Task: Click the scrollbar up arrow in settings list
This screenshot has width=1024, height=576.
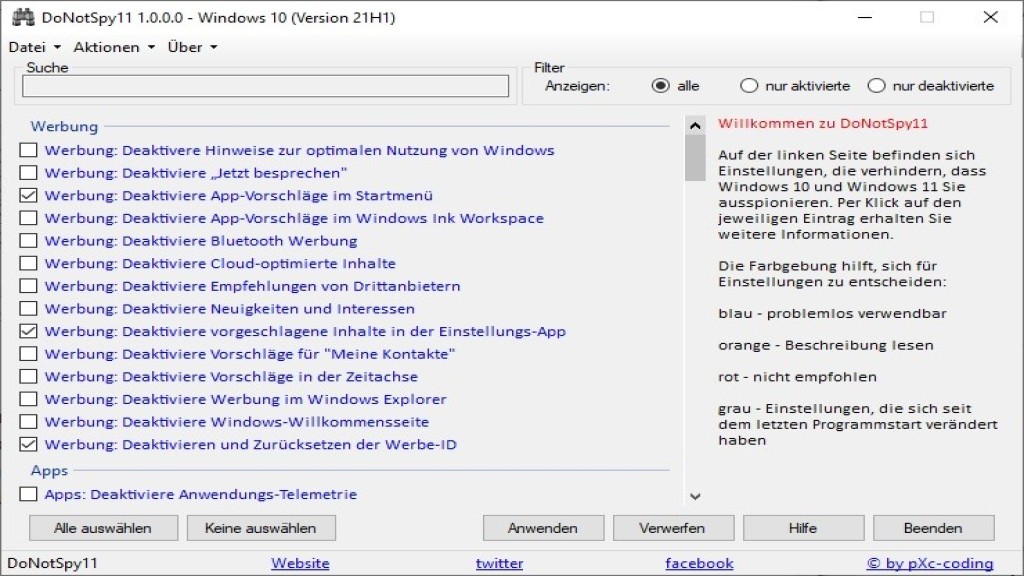Action: point(695,125)
